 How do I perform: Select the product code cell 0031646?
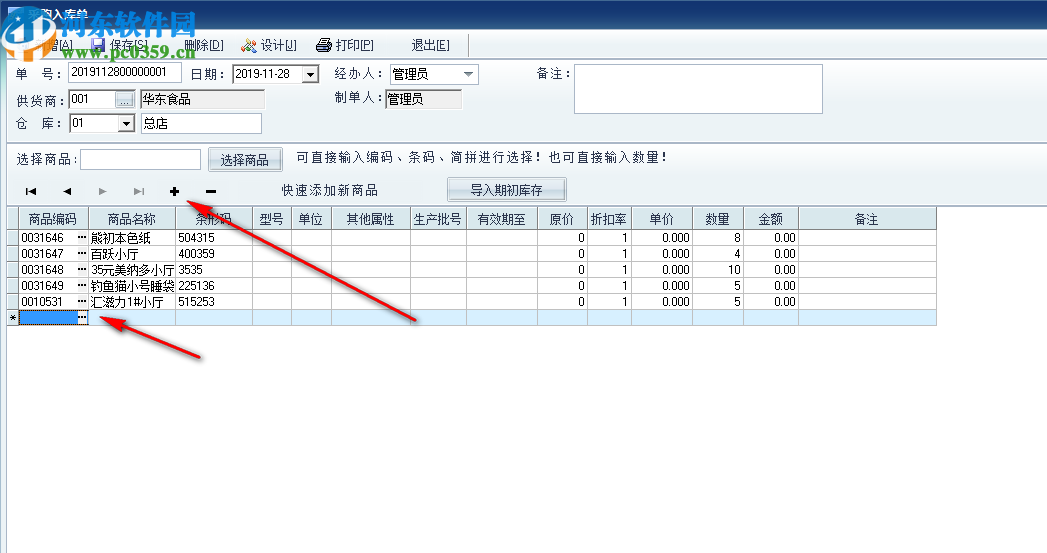point(48,238)
